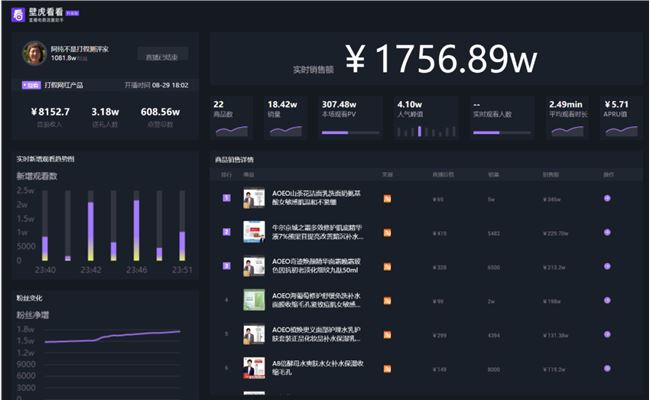The height and width of the screenshot is (400, 650).
Task: Click the orange source icon in the AB product row
Action: [388, 369]
